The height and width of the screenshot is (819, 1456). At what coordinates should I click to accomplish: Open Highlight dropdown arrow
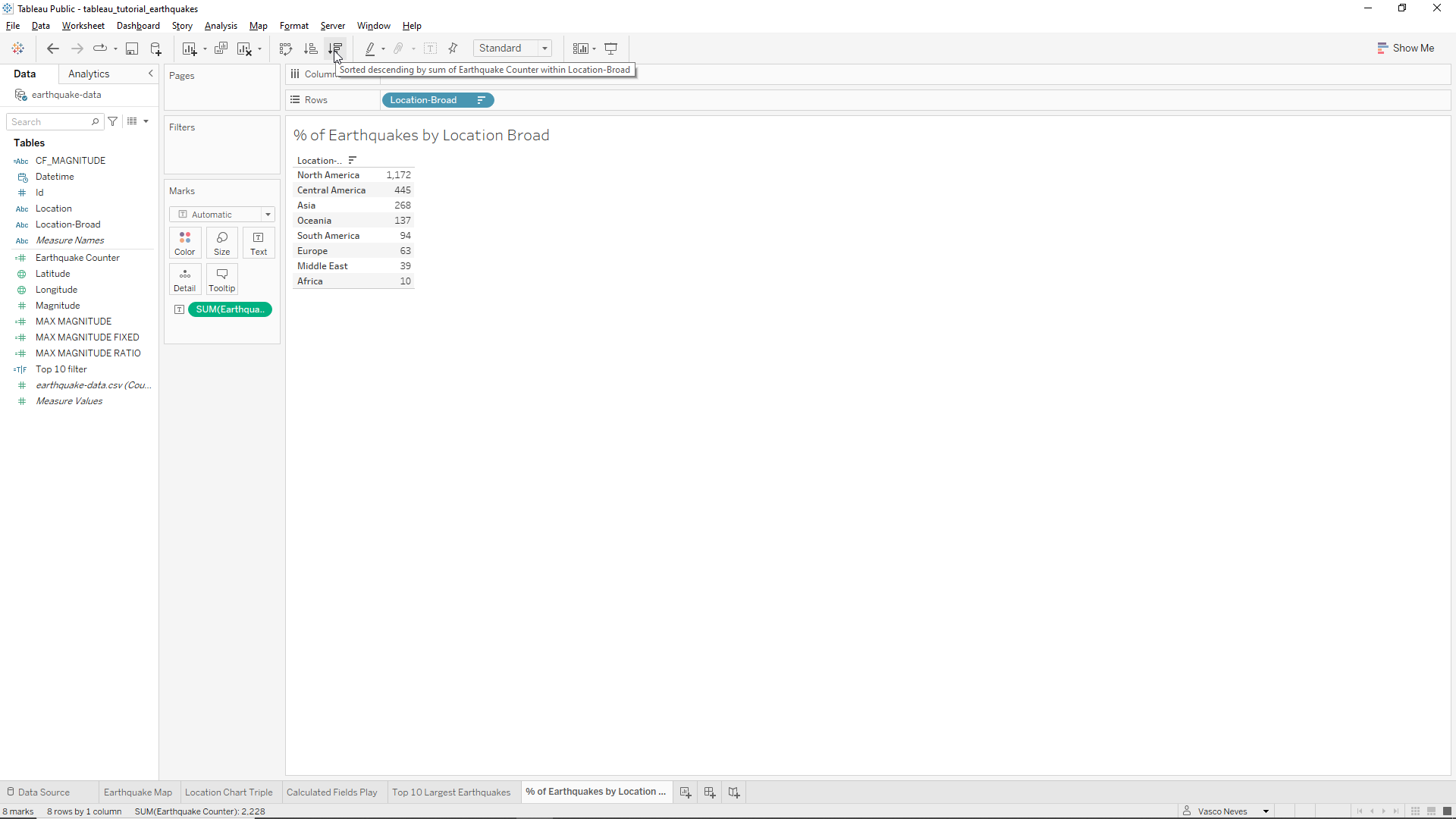pyautogui.click(x=383, y=49)
